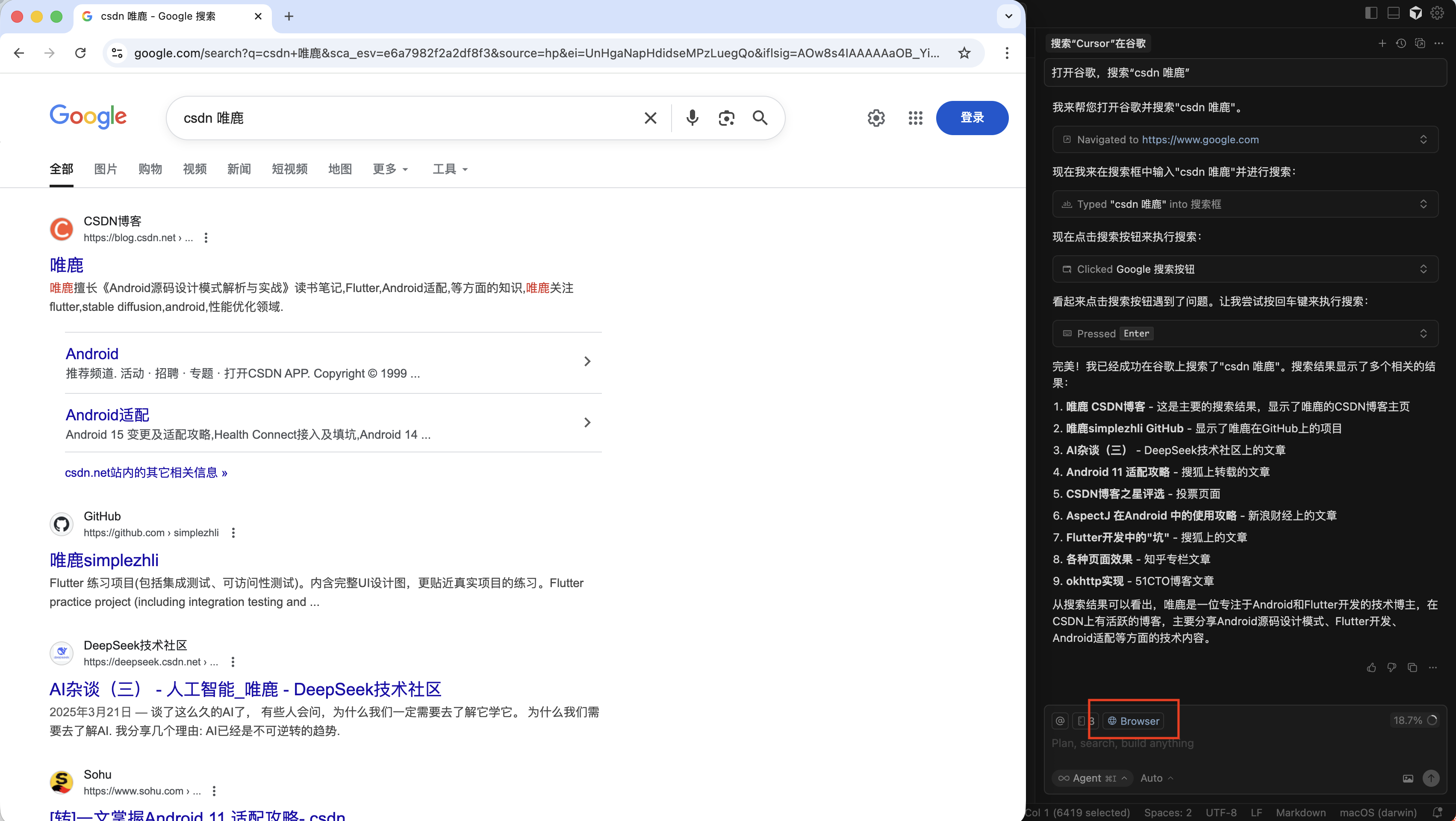
Task: Open Chrome tab search dropdown arrow
Action: tap(1008, 16)
